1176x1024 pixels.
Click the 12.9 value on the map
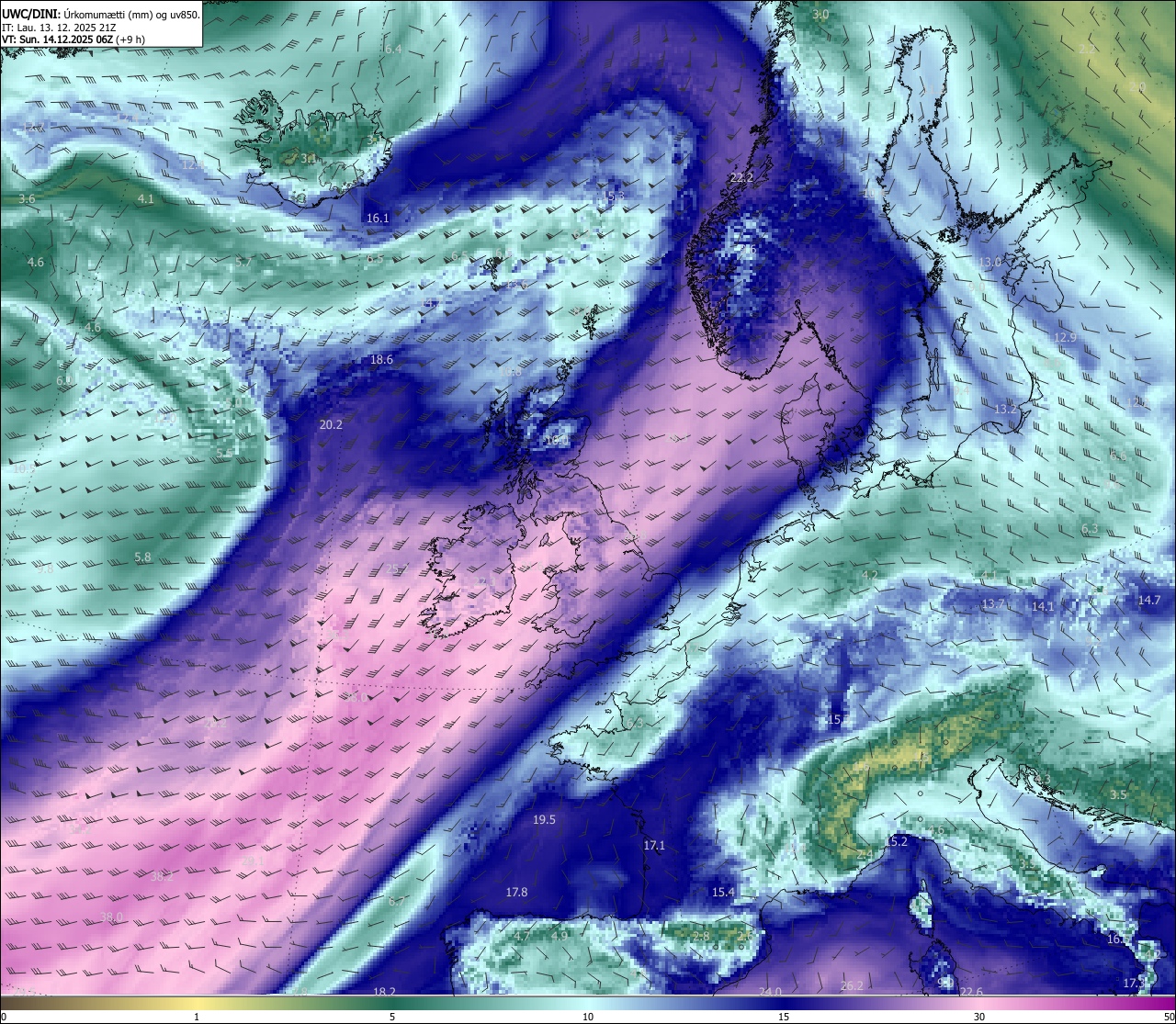pos(1064,338)
